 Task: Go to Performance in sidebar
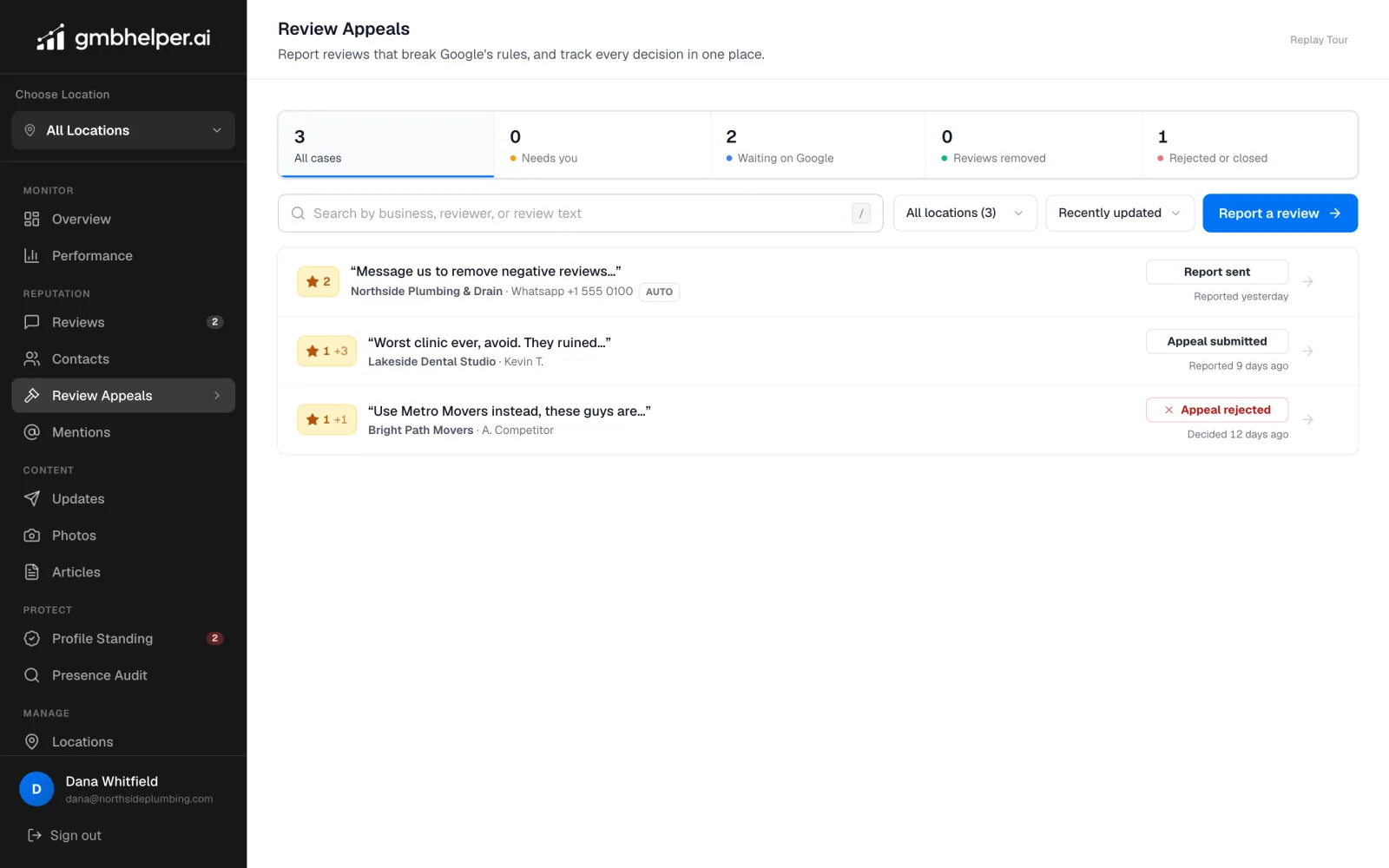tap(123, 255)
